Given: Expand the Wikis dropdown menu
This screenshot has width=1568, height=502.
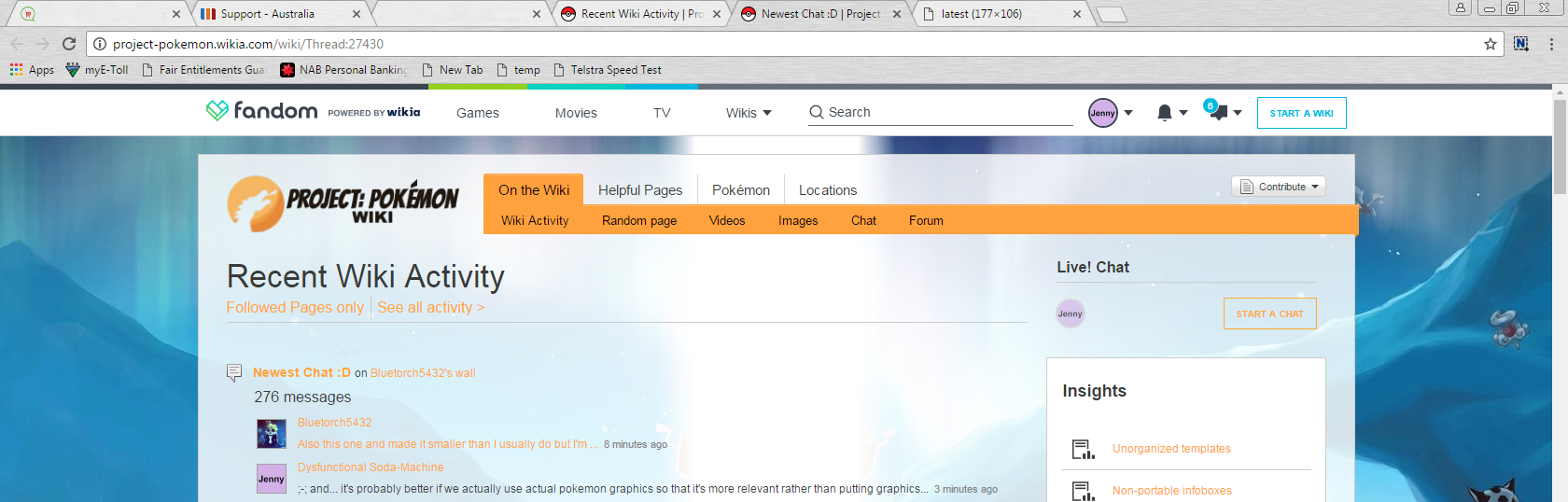Looking at the screenshot, I should (749, 113).
